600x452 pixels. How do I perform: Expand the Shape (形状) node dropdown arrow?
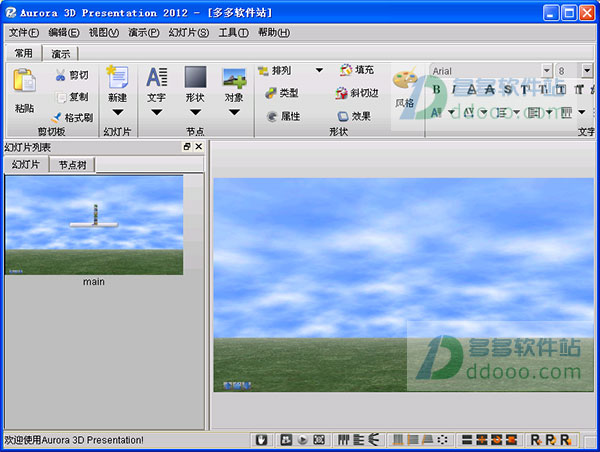tap(195, 112)
